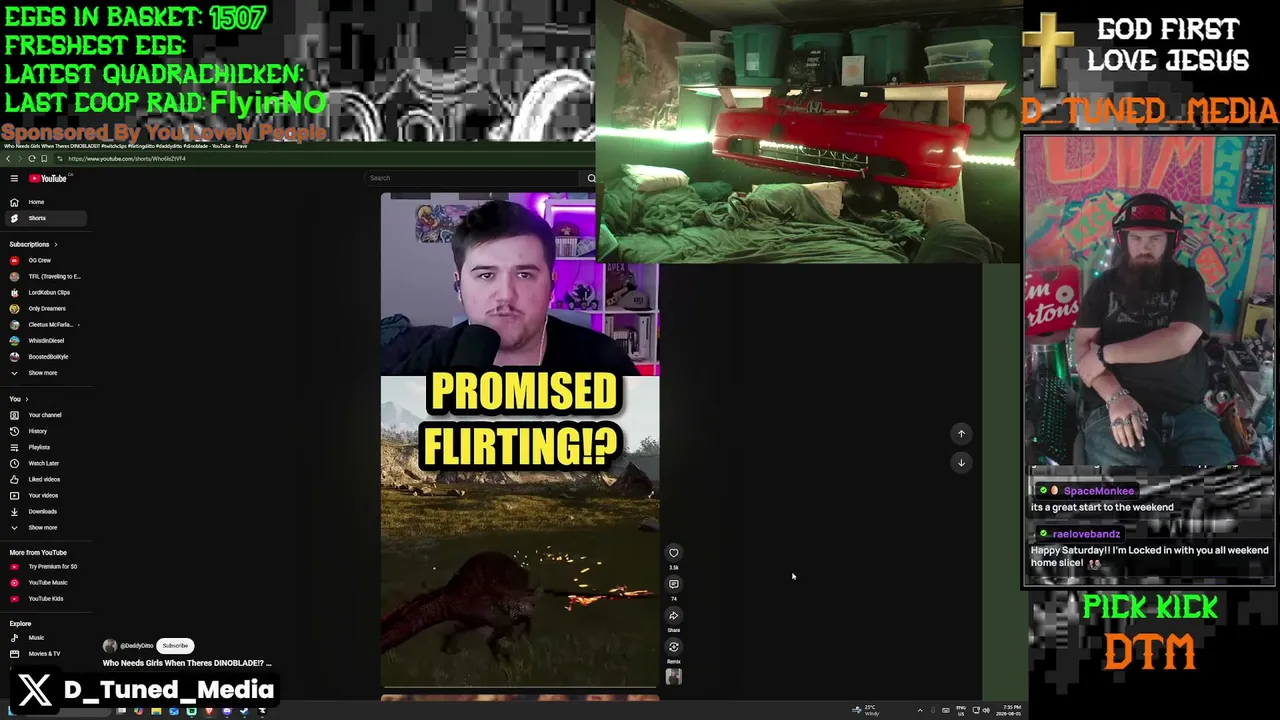Show hidden system tray icons
This screenshot has width=1280, height=720.
(920, 710)
